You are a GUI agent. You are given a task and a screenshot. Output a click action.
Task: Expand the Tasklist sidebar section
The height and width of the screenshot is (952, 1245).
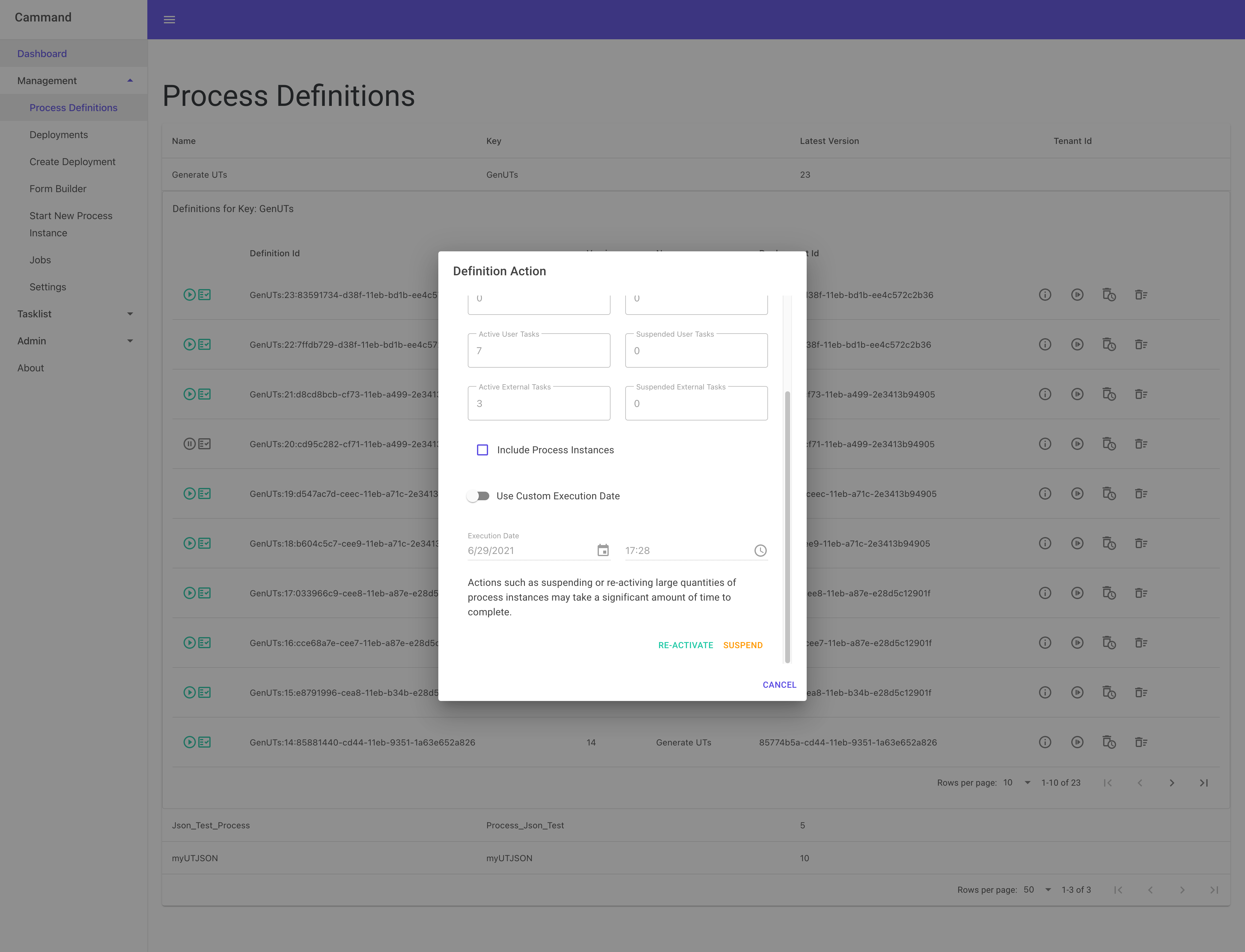click(x=130, y=314)
